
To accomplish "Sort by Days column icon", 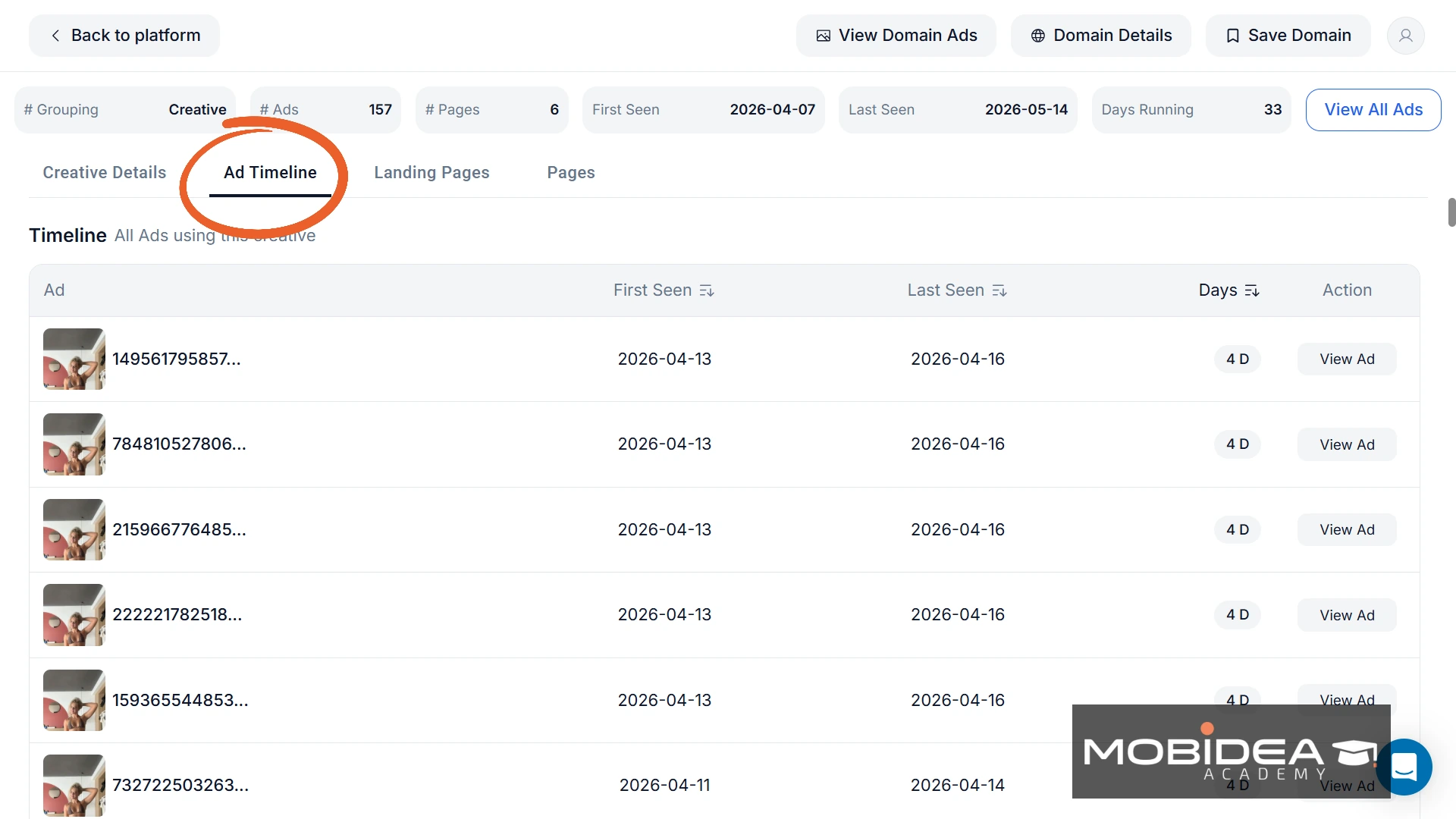I will [x=1252, y=290].
